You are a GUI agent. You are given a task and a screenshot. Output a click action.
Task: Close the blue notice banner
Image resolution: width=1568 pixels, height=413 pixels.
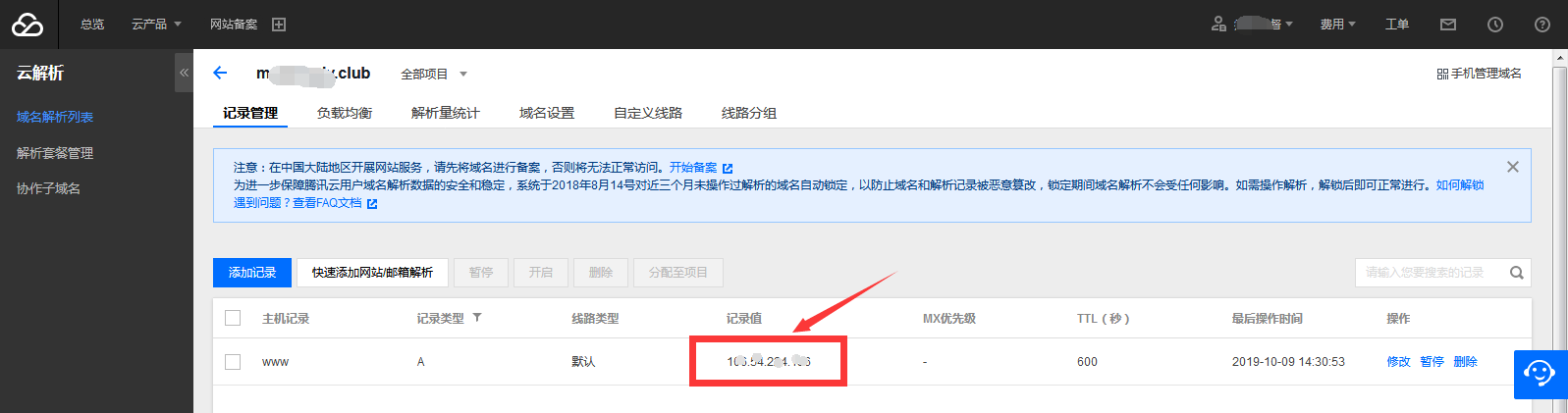1513,167
